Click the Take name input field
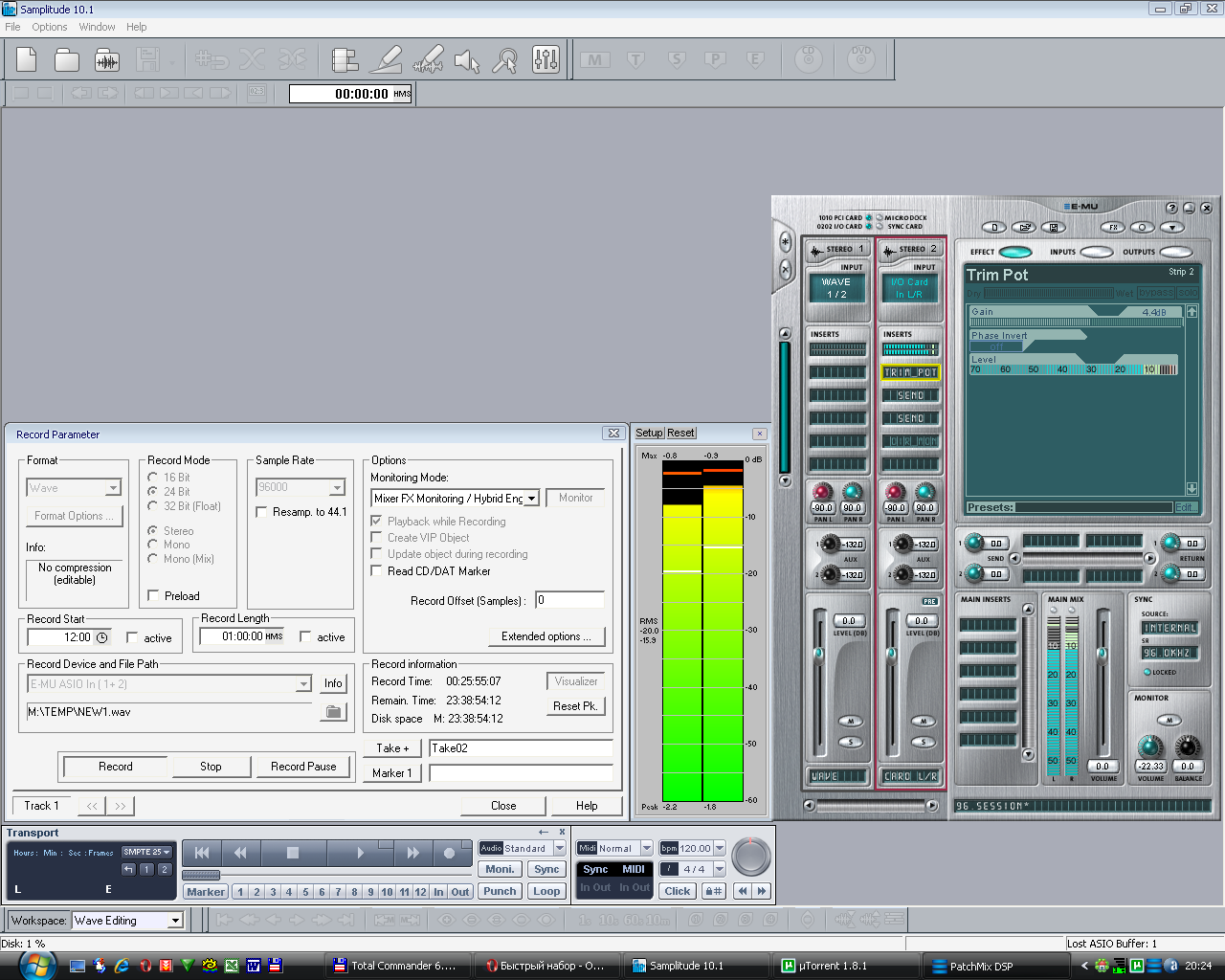This screenshot has width=1225, height=980. 521,748
